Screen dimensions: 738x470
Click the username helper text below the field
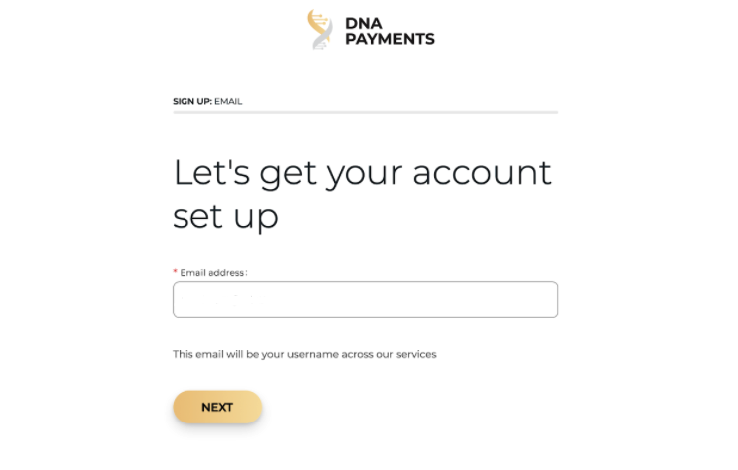point(305,354)
